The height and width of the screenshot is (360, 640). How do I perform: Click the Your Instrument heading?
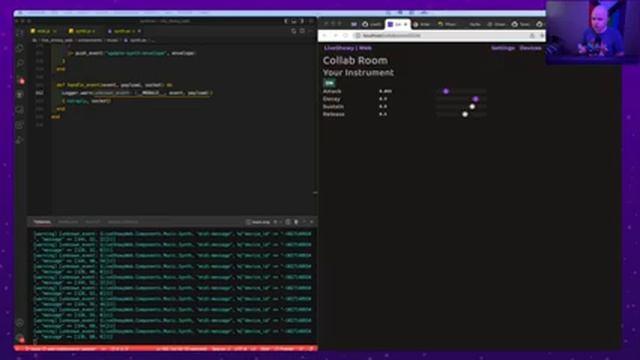click(358, 73)
